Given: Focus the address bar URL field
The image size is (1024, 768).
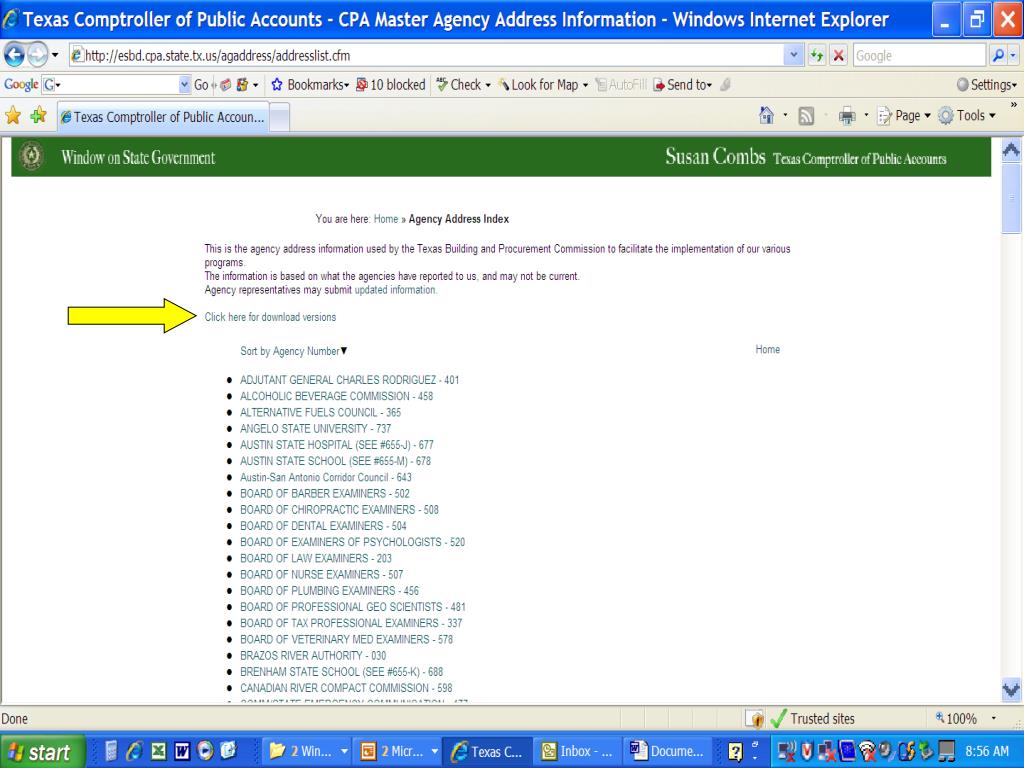Looking at the screenshot, I should tap(426, 56).
